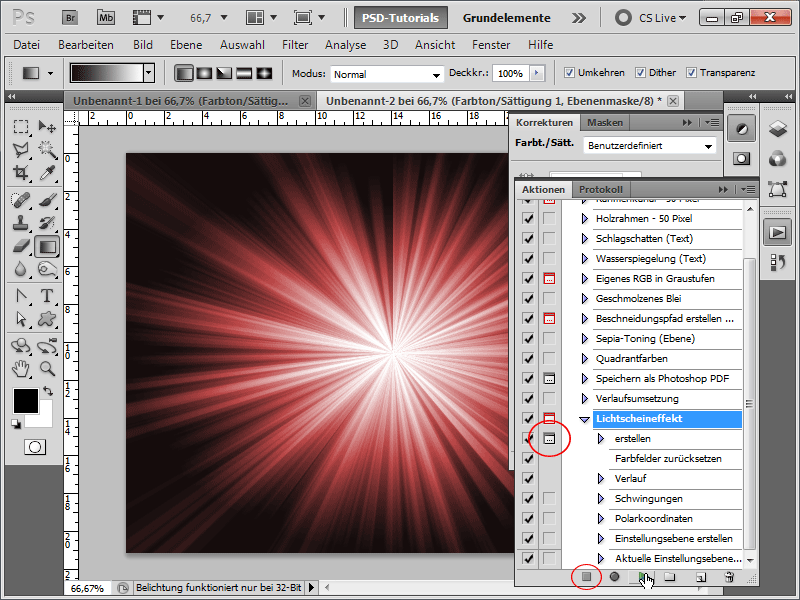Image resolution: width=800 pixels, height=600 pixels.
Task: Delete the selected action
Action: [x=729, y=577]
